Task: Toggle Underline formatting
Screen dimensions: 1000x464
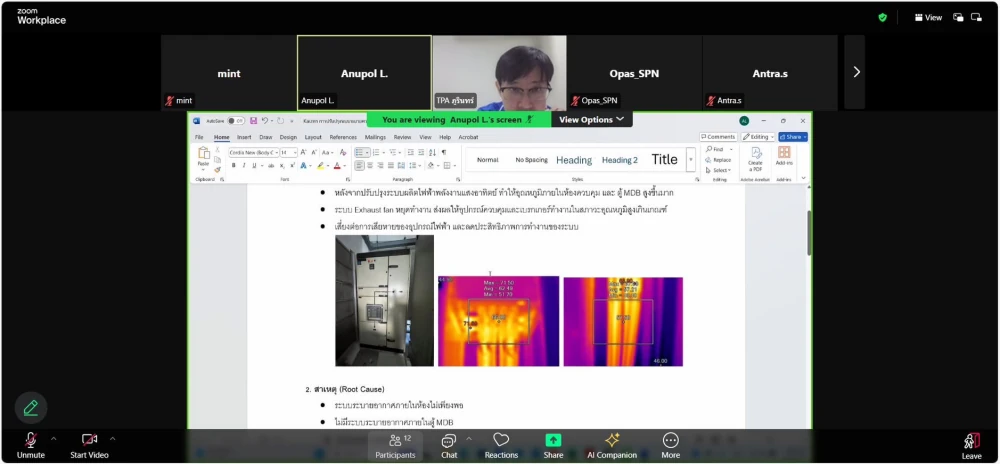Action: click(x=254, y=165)
